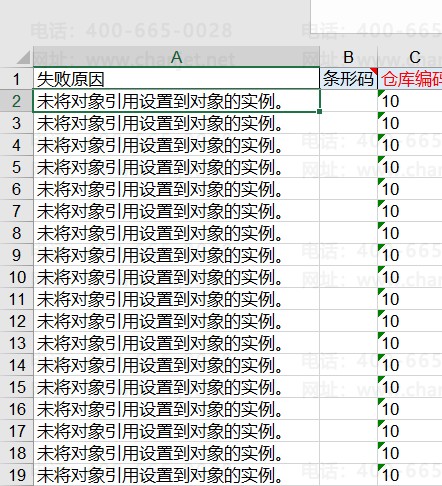Select the red 仓库编码 header cell
This screenshot has height=486, width=442.
410,79
